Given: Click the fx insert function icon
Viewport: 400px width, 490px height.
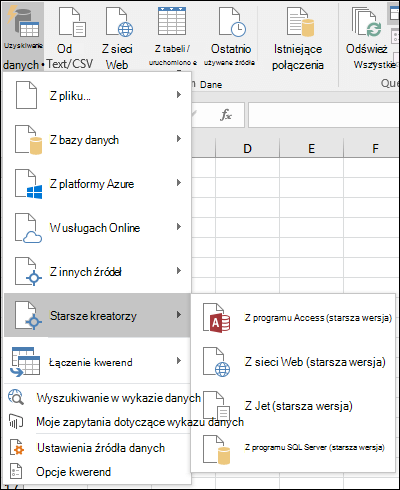Looking at the screenshot, I should point(226,115).
